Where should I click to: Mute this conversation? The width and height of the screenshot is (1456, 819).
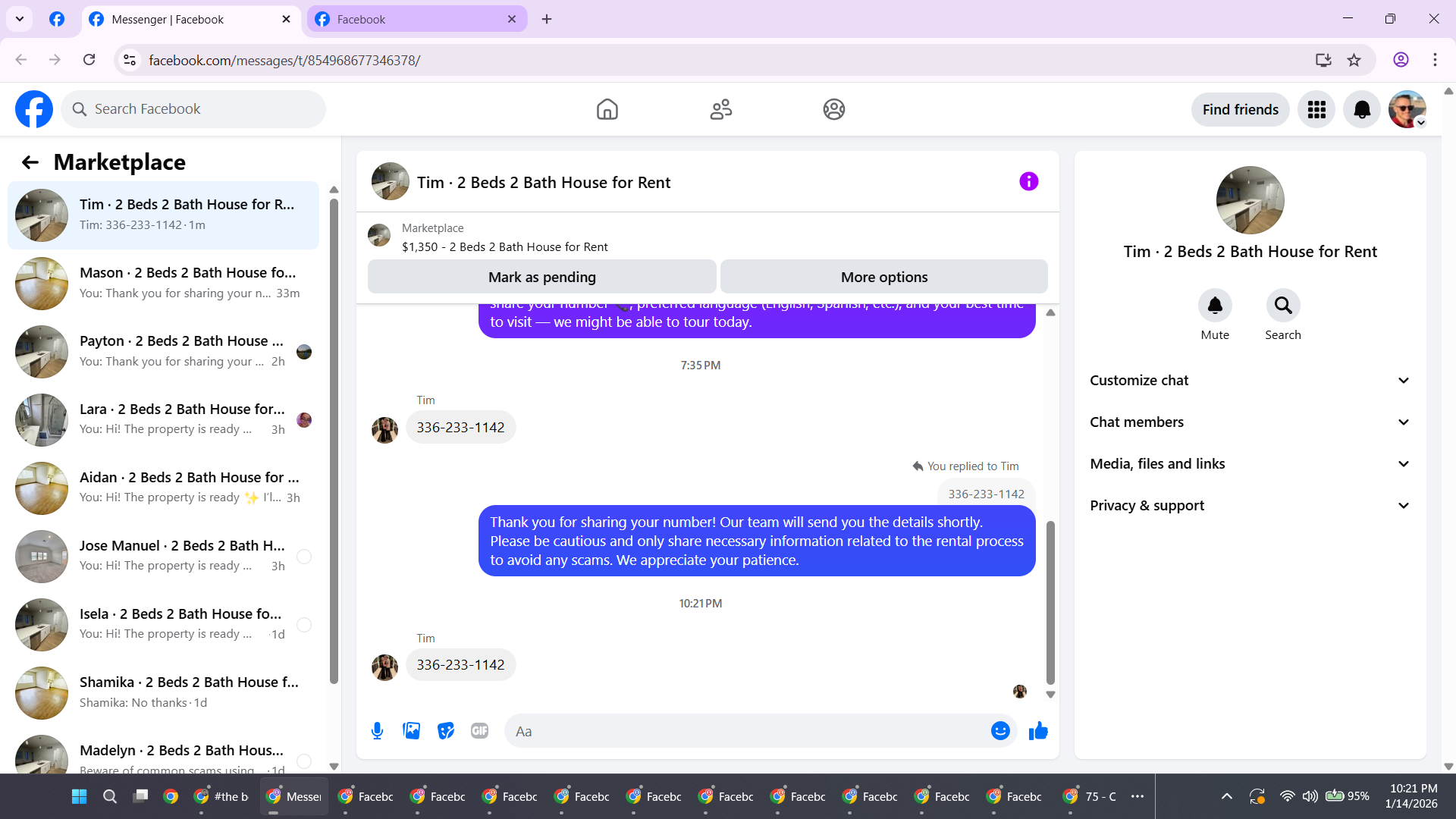[x=1215, y=306]
